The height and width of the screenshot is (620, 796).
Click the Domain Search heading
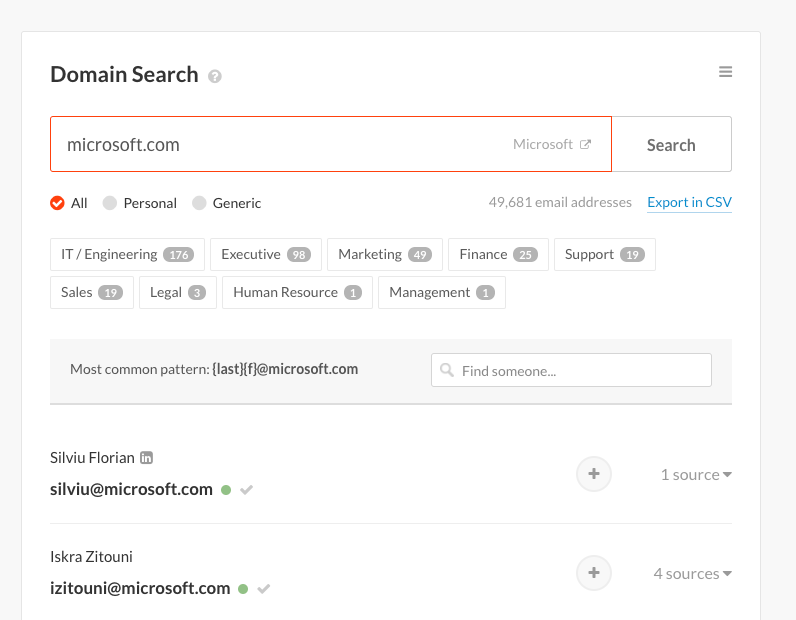click(124, 75)
